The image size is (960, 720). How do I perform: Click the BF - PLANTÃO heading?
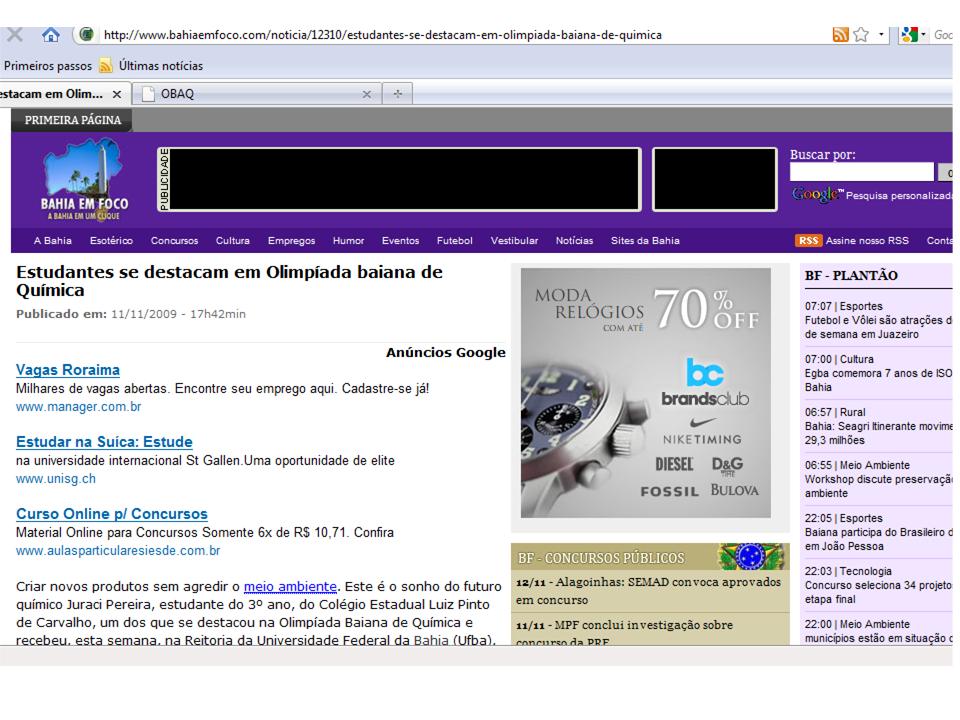(x=851, y=276)
